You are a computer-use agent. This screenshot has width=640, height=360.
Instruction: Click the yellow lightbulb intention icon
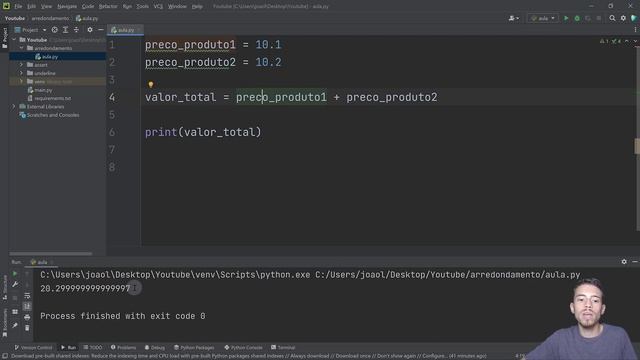151,84
